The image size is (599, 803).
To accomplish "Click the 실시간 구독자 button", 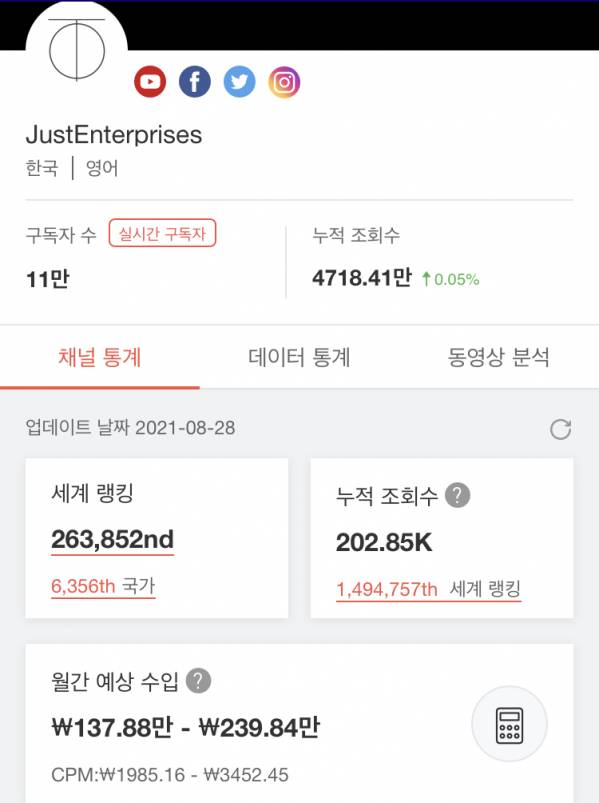I will click(x=162, y=233).
